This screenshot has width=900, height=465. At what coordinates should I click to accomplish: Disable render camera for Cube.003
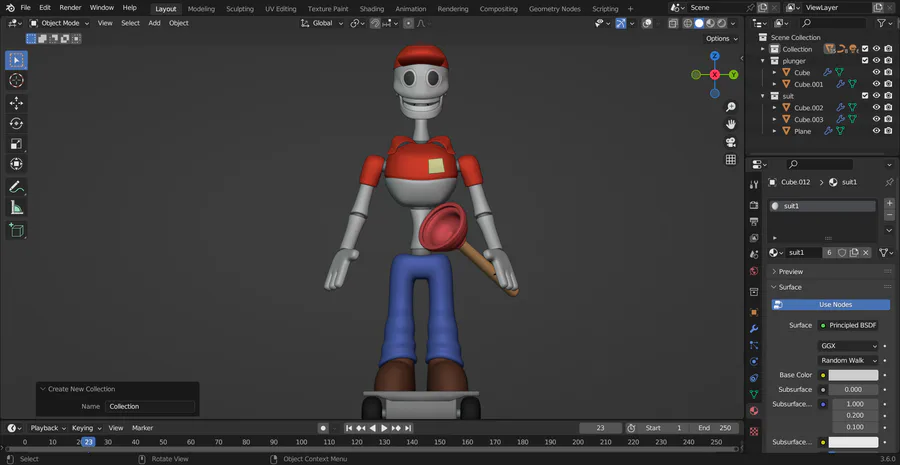tap(888, 119)
